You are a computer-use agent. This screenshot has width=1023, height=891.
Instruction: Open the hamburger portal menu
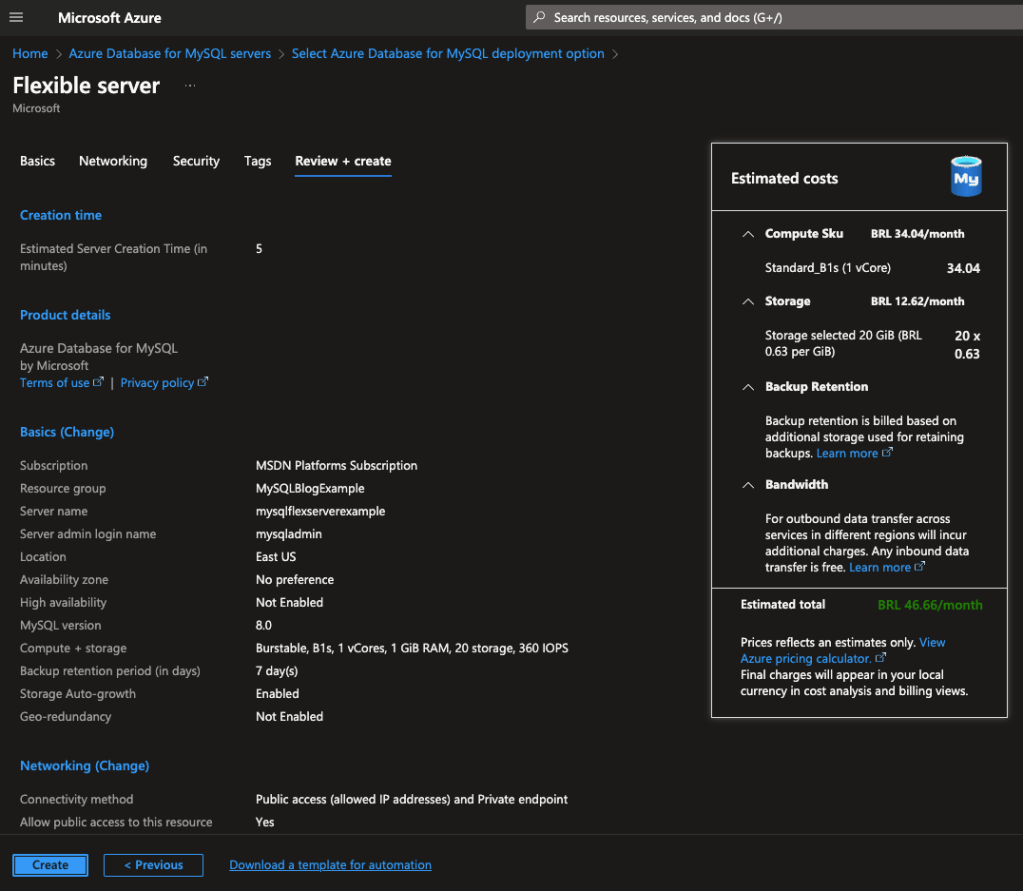(x=16, y=18)
